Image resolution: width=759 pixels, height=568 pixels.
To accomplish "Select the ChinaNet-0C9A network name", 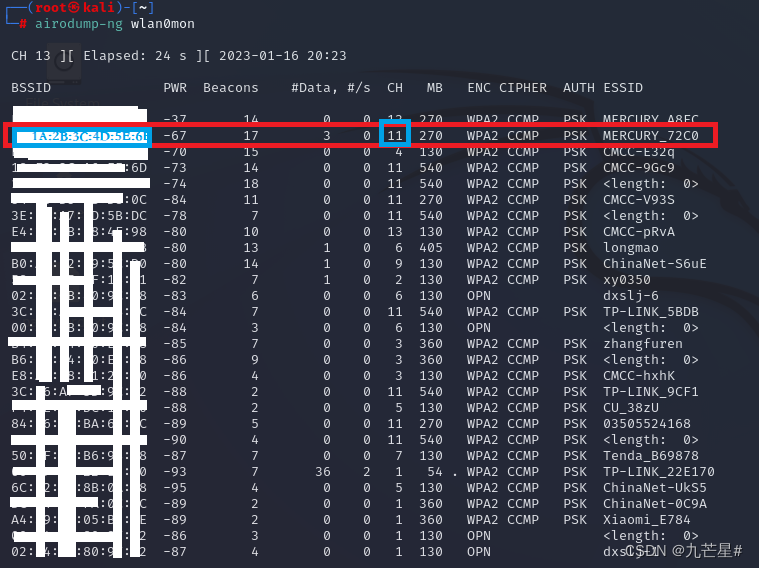I will pyautogui.click(x=654, y=503).
